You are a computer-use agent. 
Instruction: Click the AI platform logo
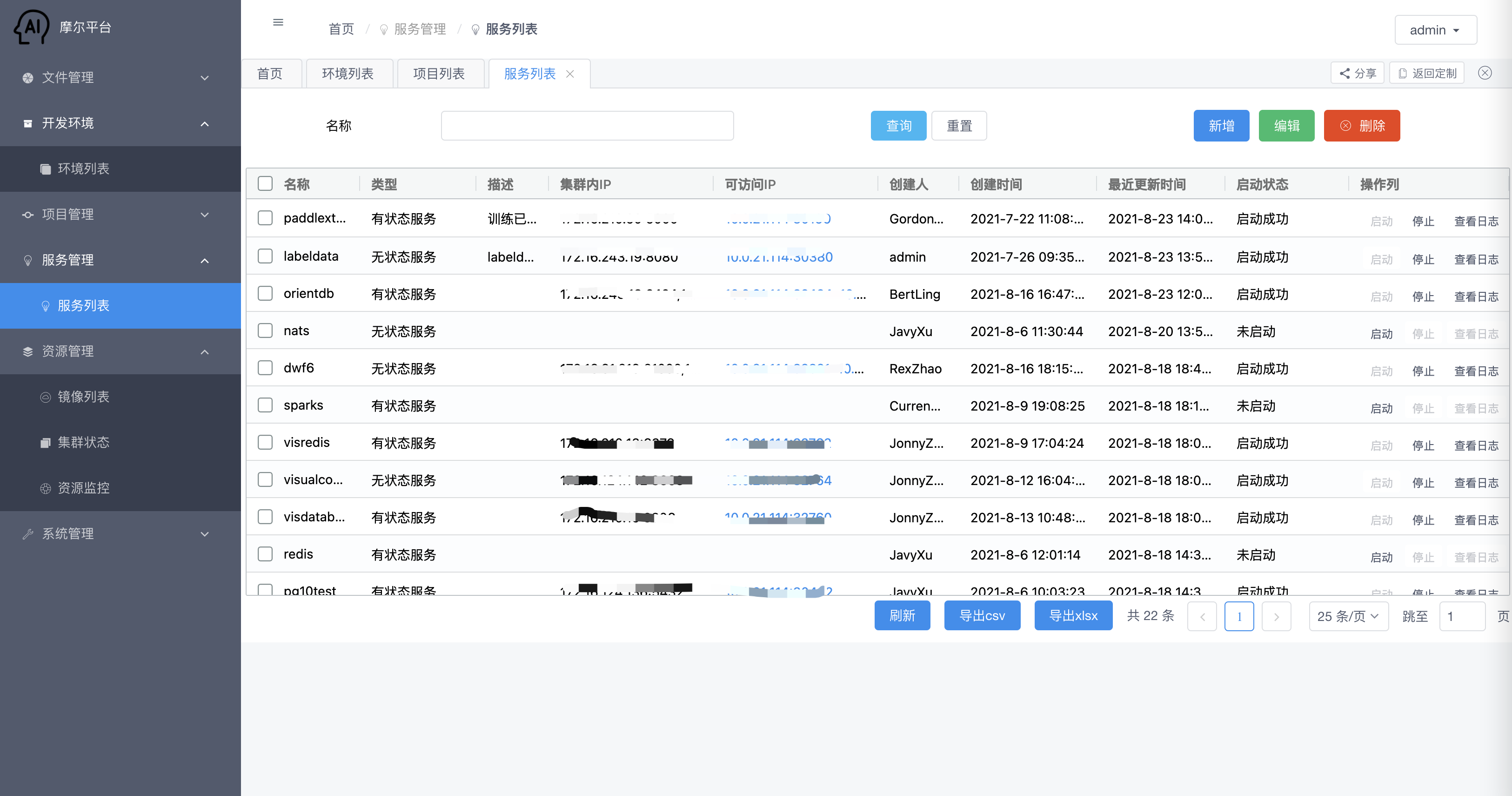click(x=32, y=27)
